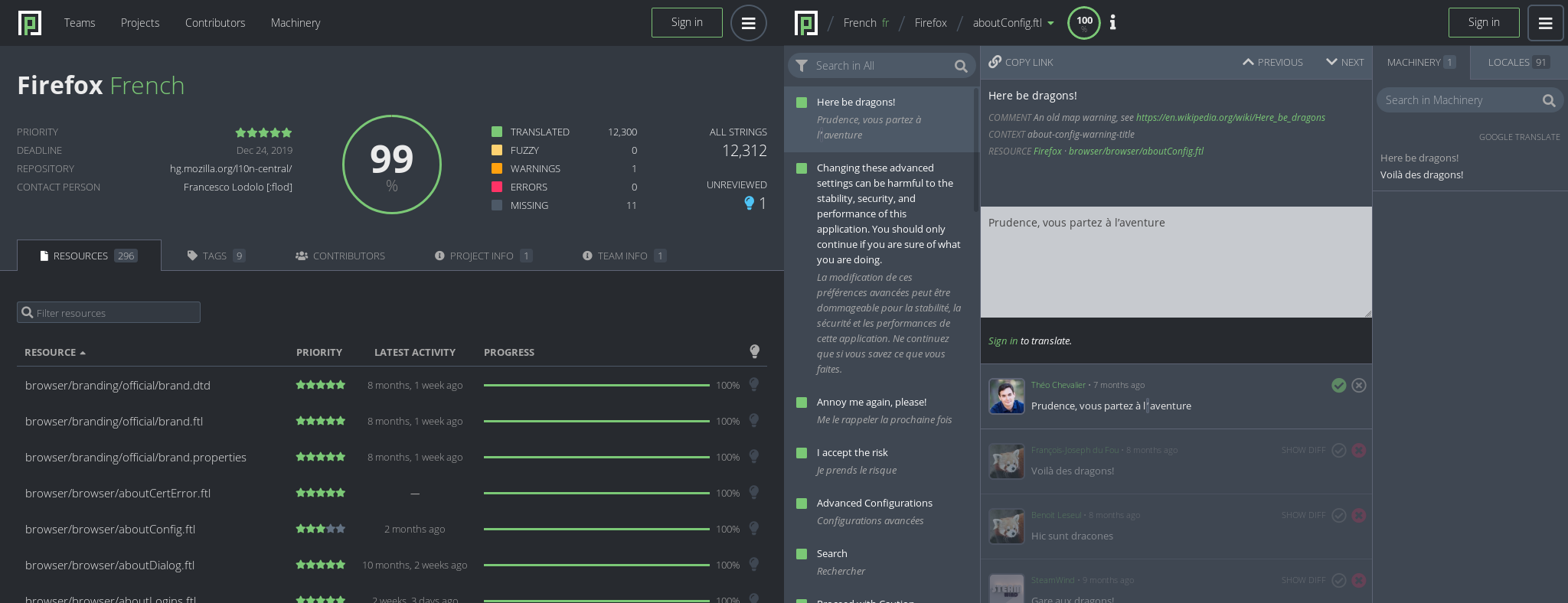The image size is (1568, 603).
Task: Focus the Search in Machinery field
Action: [x=1469, y=100]
